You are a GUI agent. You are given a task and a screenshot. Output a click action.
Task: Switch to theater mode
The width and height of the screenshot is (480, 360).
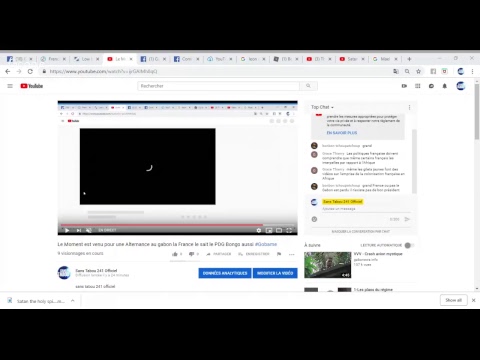click(x=279, y=230)
